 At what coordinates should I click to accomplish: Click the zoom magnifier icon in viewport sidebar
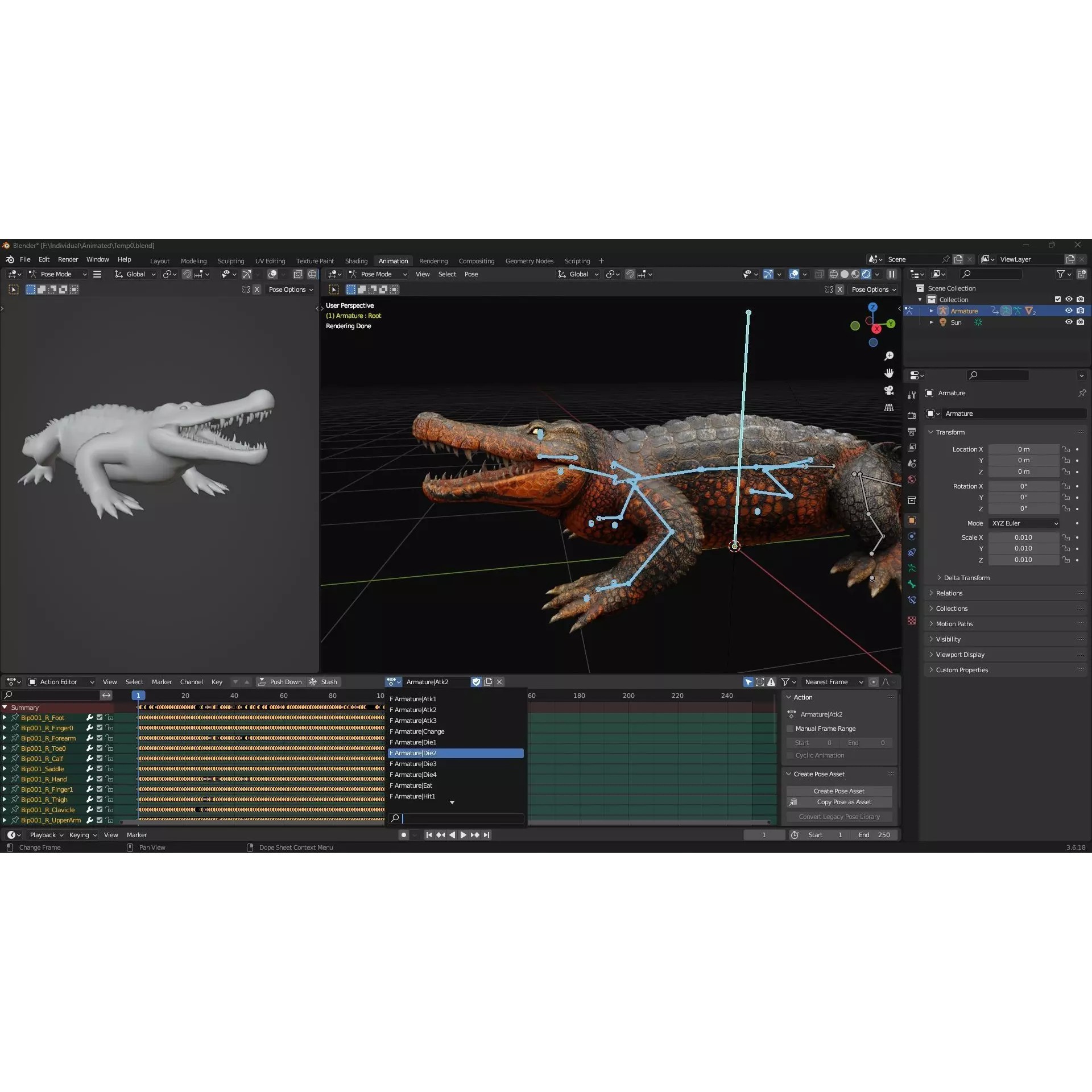[889, 356]
